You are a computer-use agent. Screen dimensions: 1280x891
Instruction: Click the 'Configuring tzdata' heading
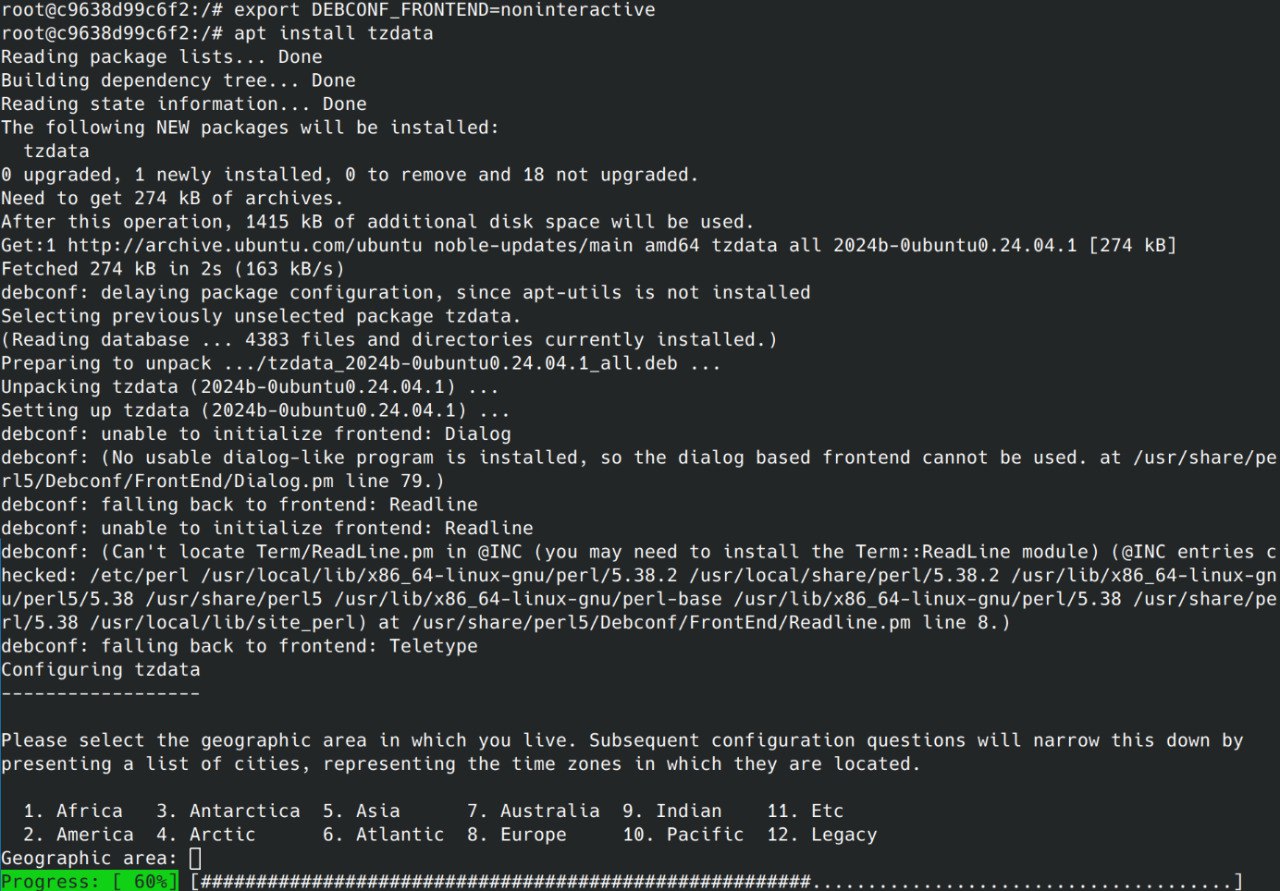pos(100,670)
